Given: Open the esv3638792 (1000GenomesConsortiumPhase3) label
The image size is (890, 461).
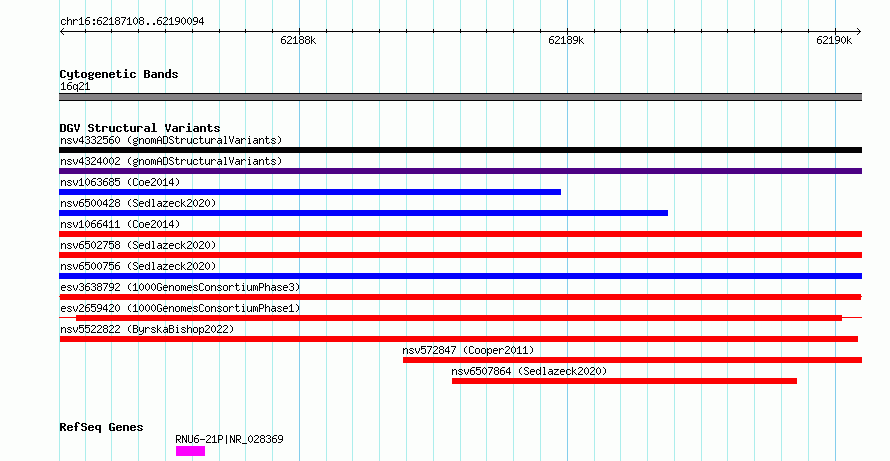Looking at the screenshot, I should pos(180,287).
